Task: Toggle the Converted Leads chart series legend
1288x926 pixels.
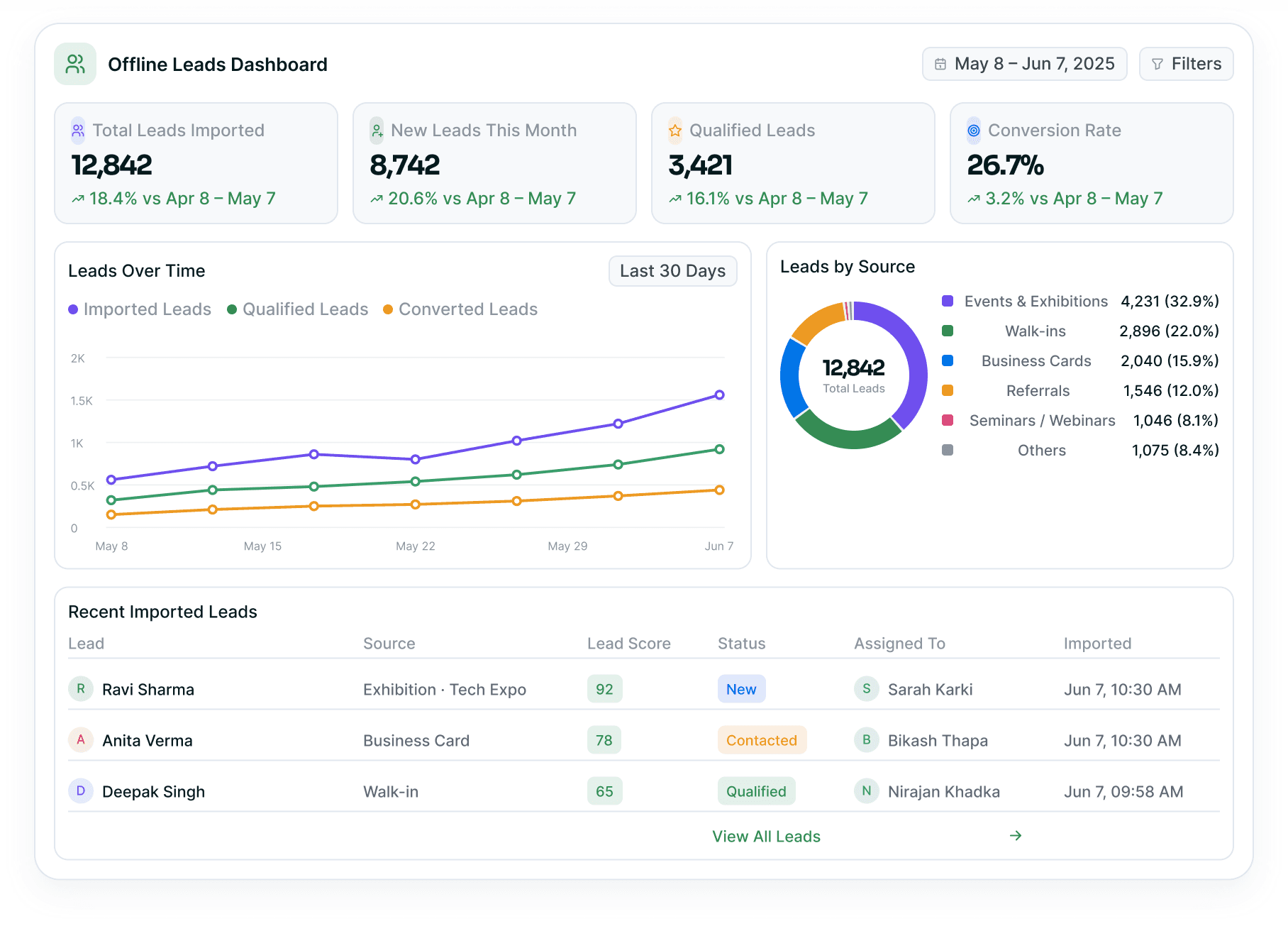Action: tap(460, 309)
